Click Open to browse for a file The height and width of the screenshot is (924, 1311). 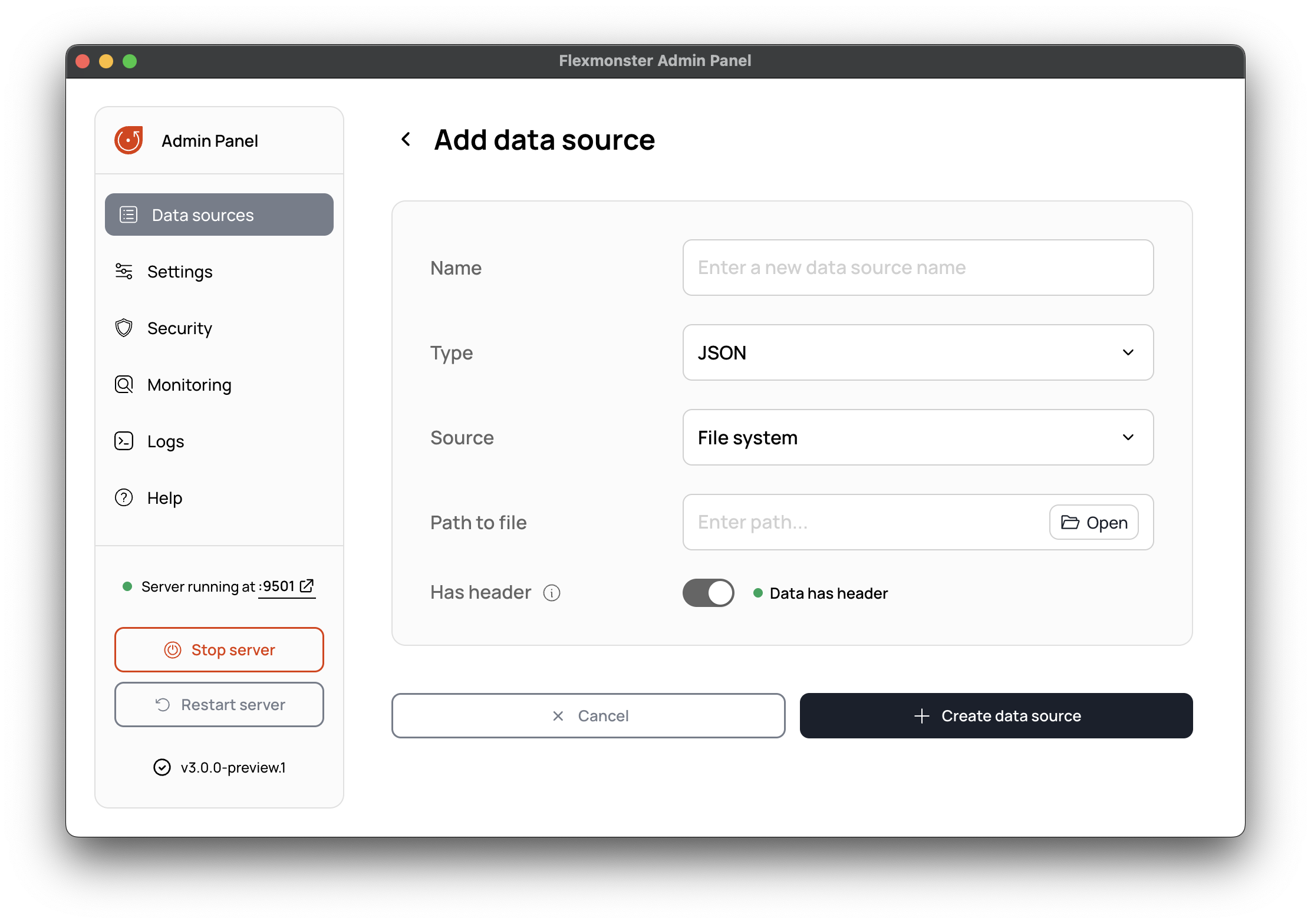coord(1093,522)
